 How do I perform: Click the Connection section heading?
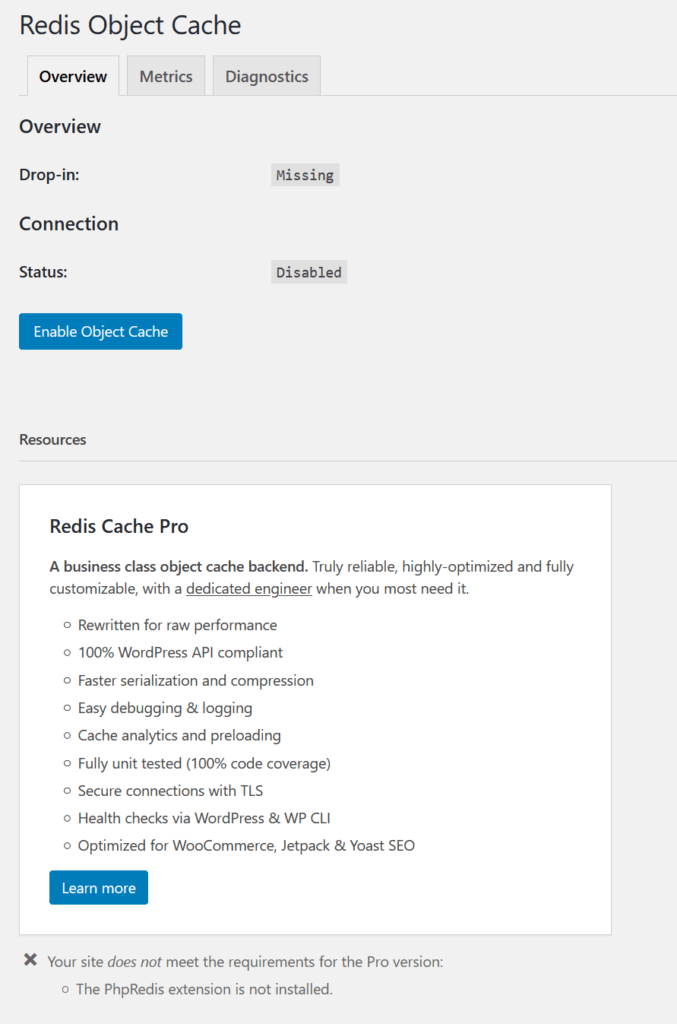pyautogui.click(x=69, y=224)
